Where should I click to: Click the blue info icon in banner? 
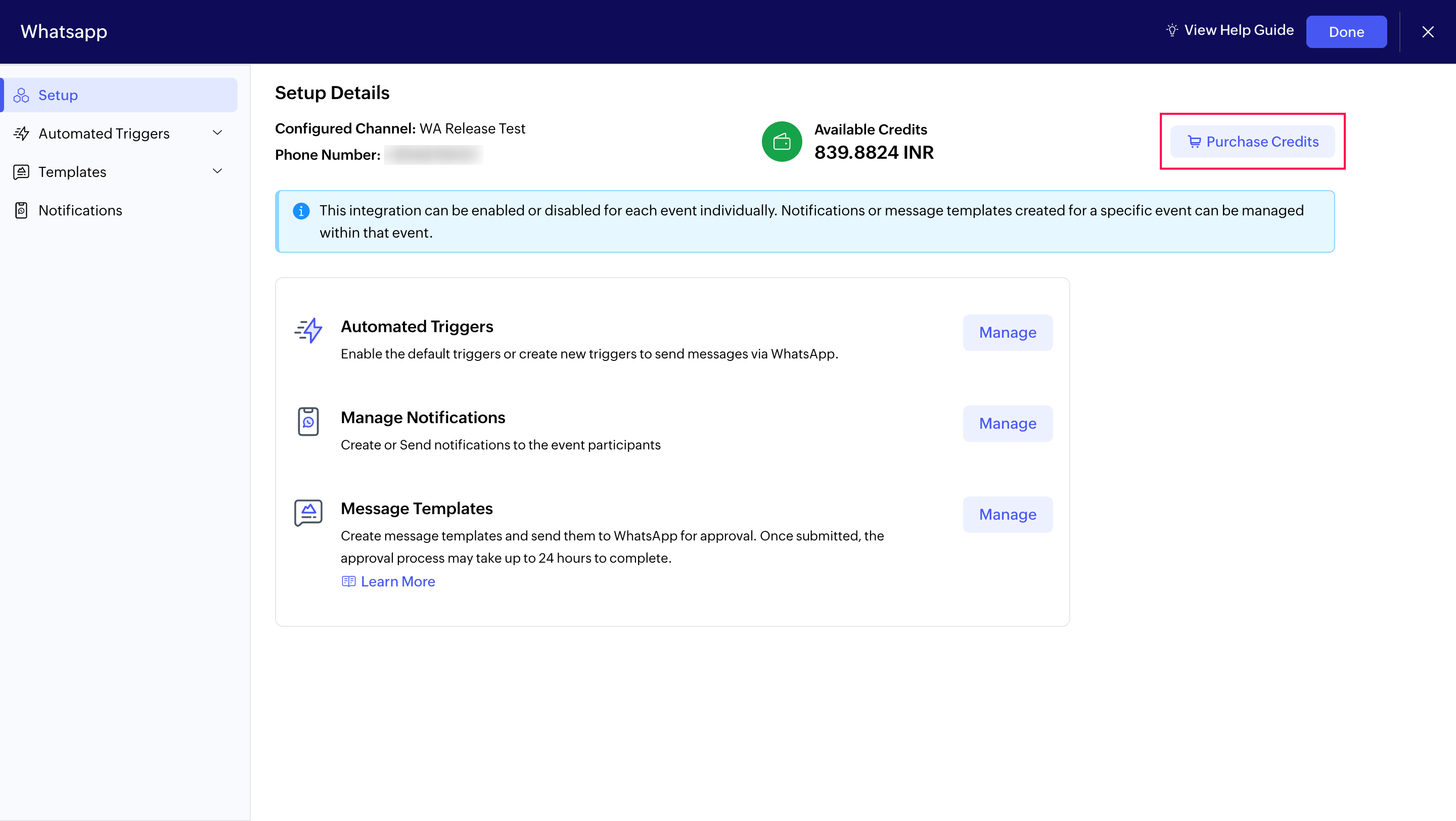(301, 211)
